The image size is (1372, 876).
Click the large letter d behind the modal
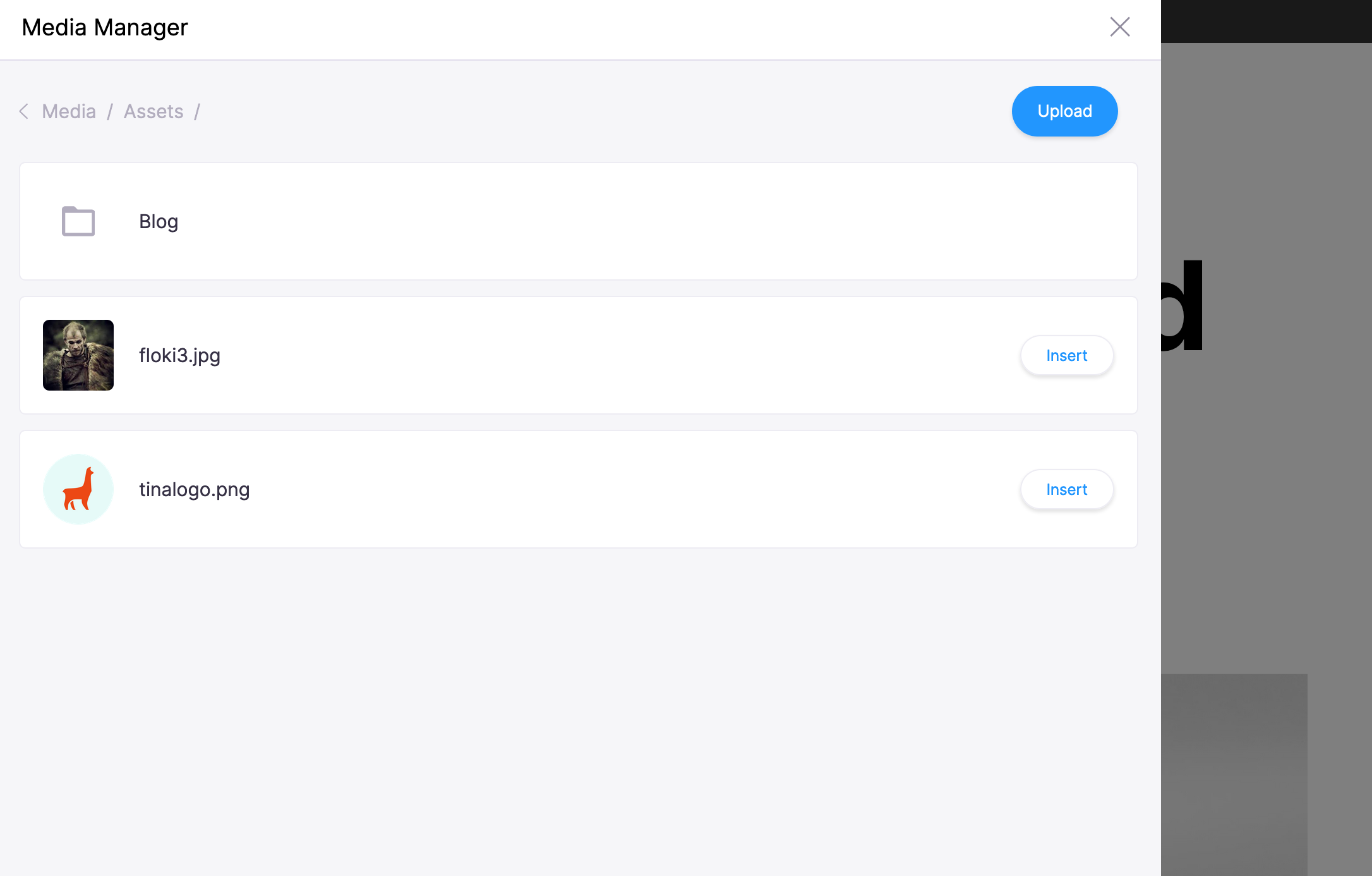click(1182, 305)
